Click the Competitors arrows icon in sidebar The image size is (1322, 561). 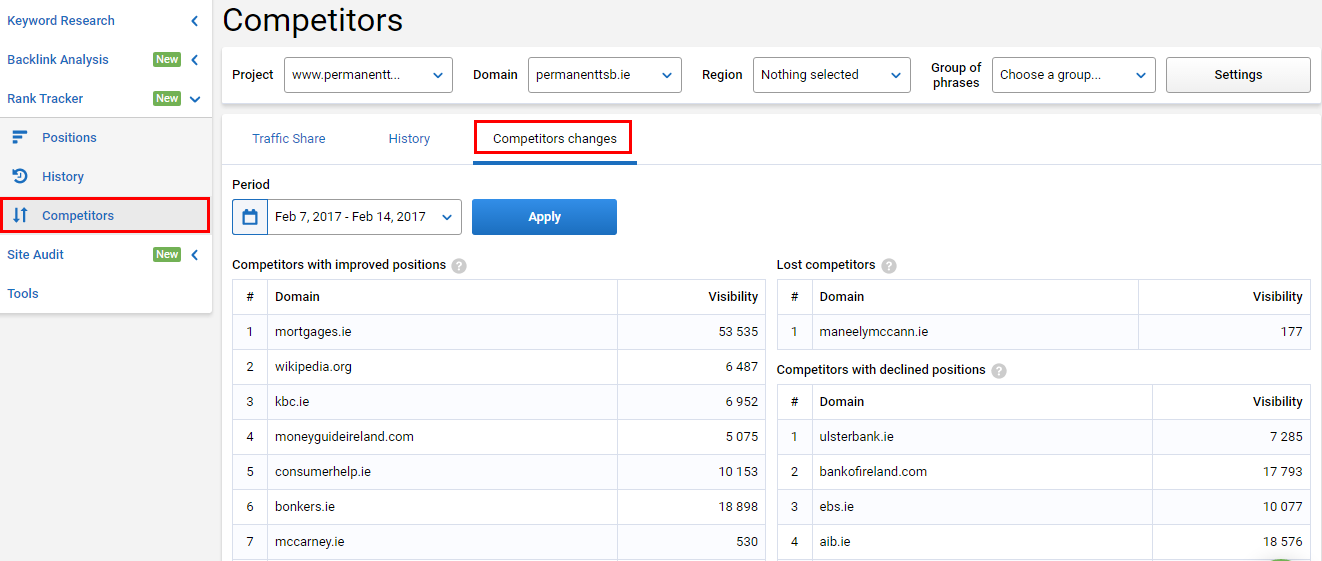point(20,215)
